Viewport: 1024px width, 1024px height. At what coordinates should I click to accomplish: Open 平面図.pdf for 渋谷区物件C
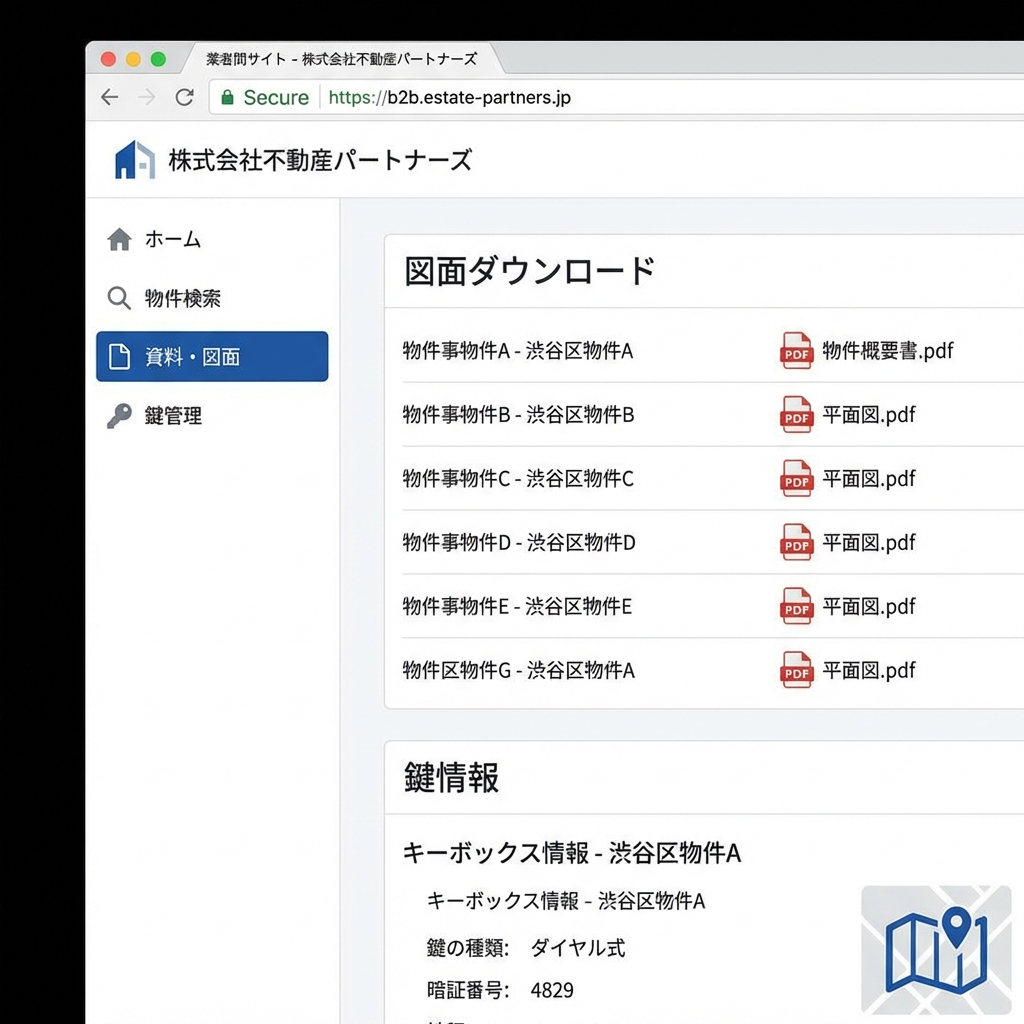click(869, 479)
